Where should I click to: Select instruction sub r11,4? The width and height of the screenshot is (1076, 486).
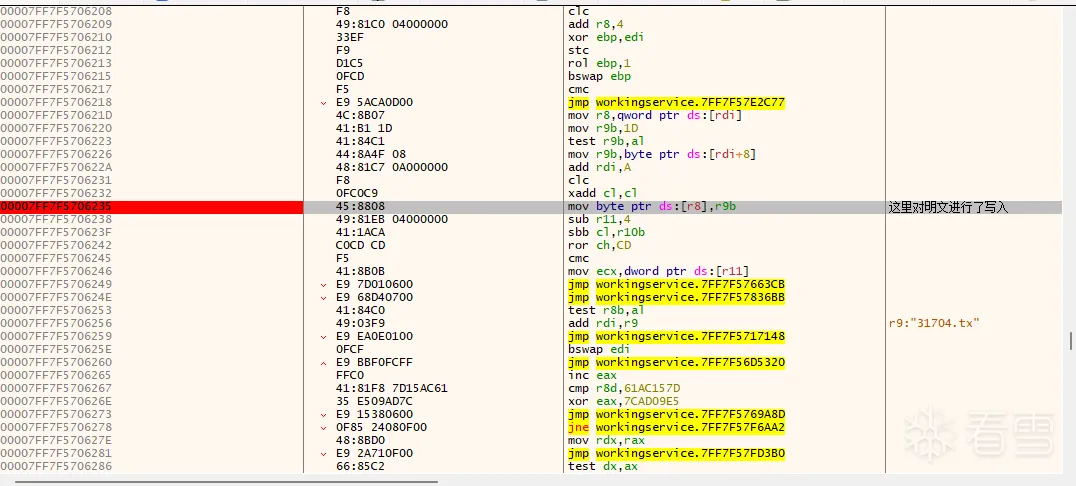click(597, 220)
